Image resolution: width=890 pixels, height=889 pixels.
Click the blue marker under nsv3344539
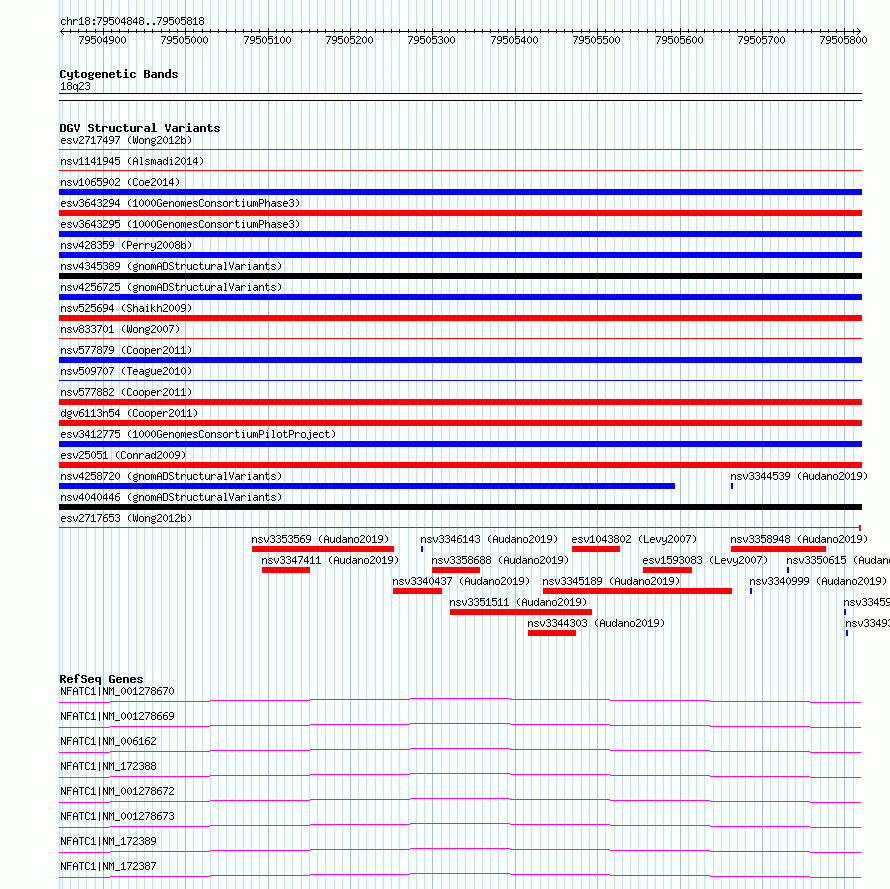click(732, 486)
